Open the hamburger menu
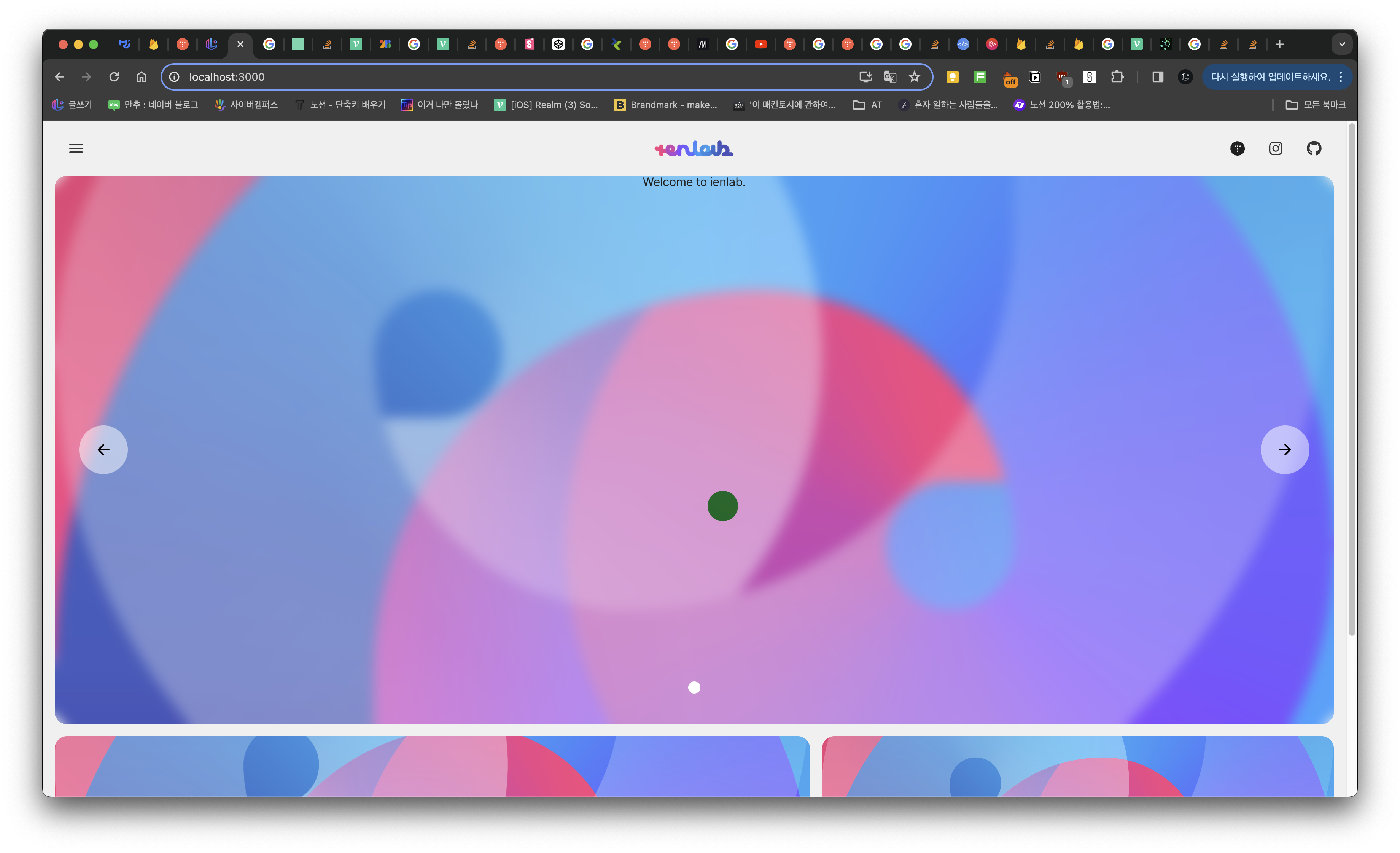The height and width of the screenshot is (853, 1400). coord(76,148)
